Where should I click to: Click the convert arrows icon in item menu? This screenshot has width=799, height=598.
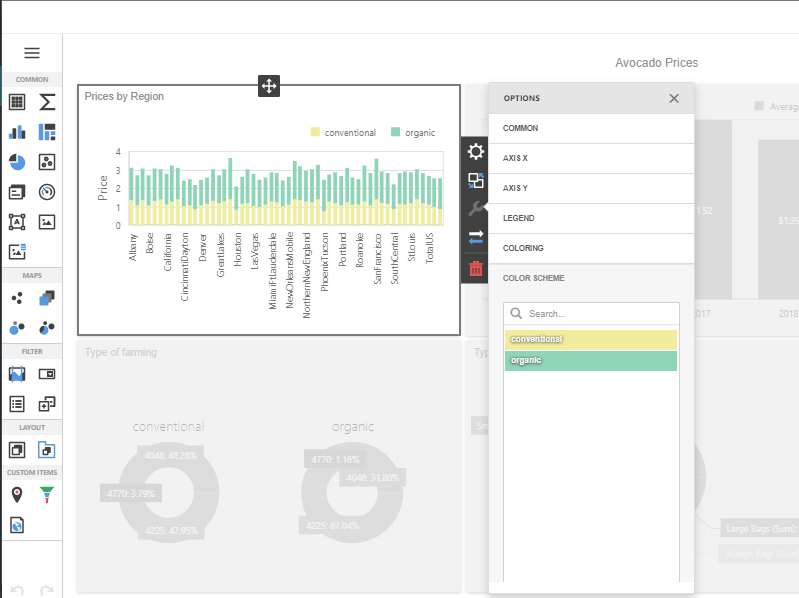[475, 238]
